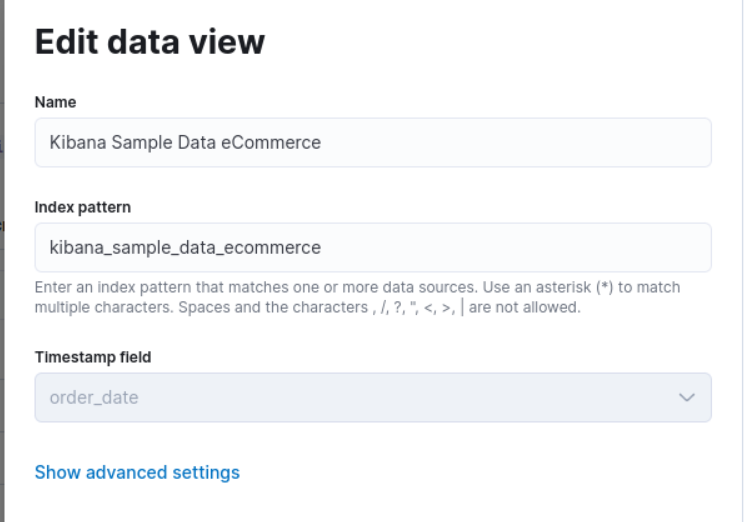The width and height of the screenshot is (746, 522).
Task: Click the "Name" field label
Action: [x=56, y=102]
